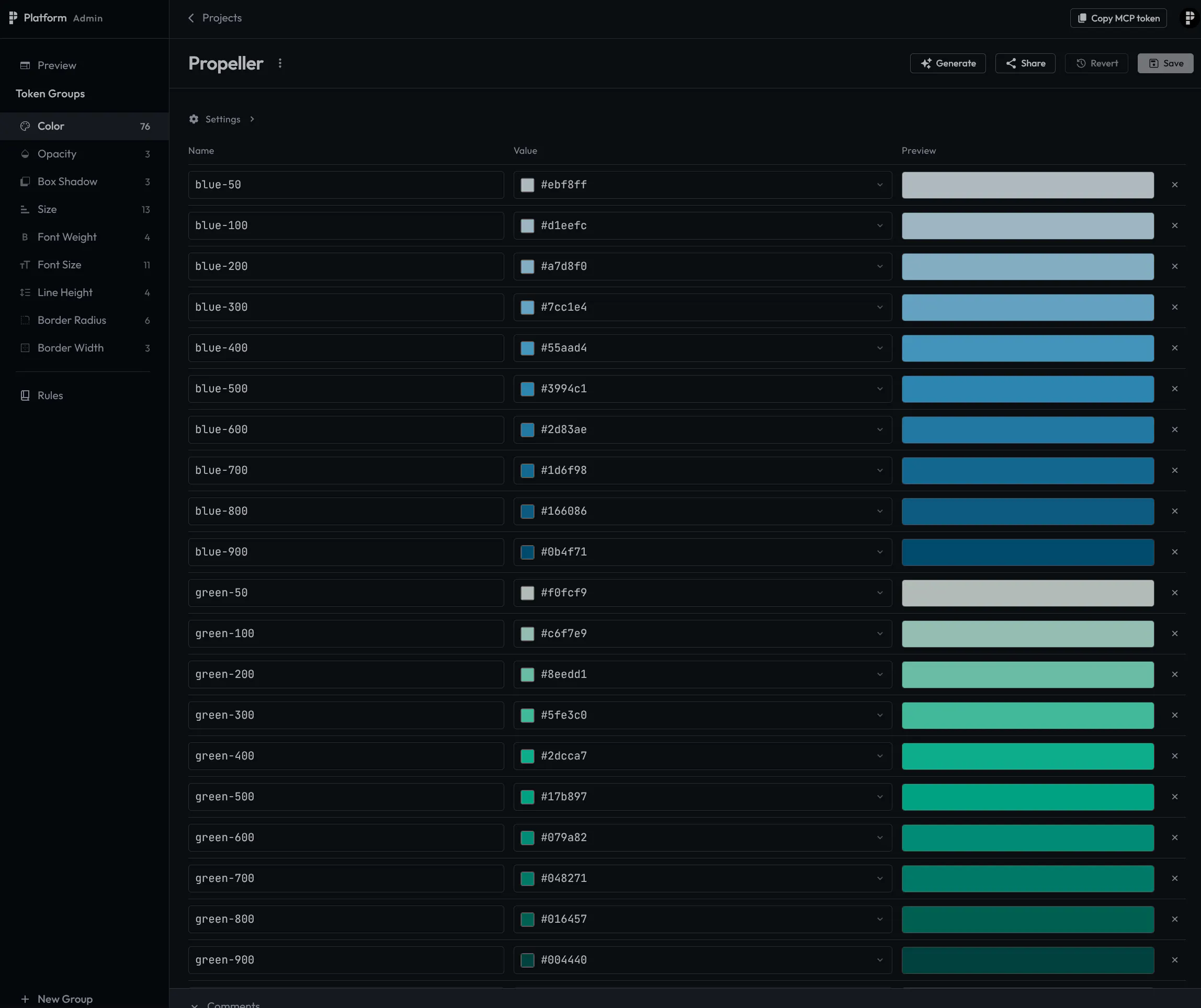Delete the green-400 token
This screenshot has width=1201, height=1008.
[1175, 756]
